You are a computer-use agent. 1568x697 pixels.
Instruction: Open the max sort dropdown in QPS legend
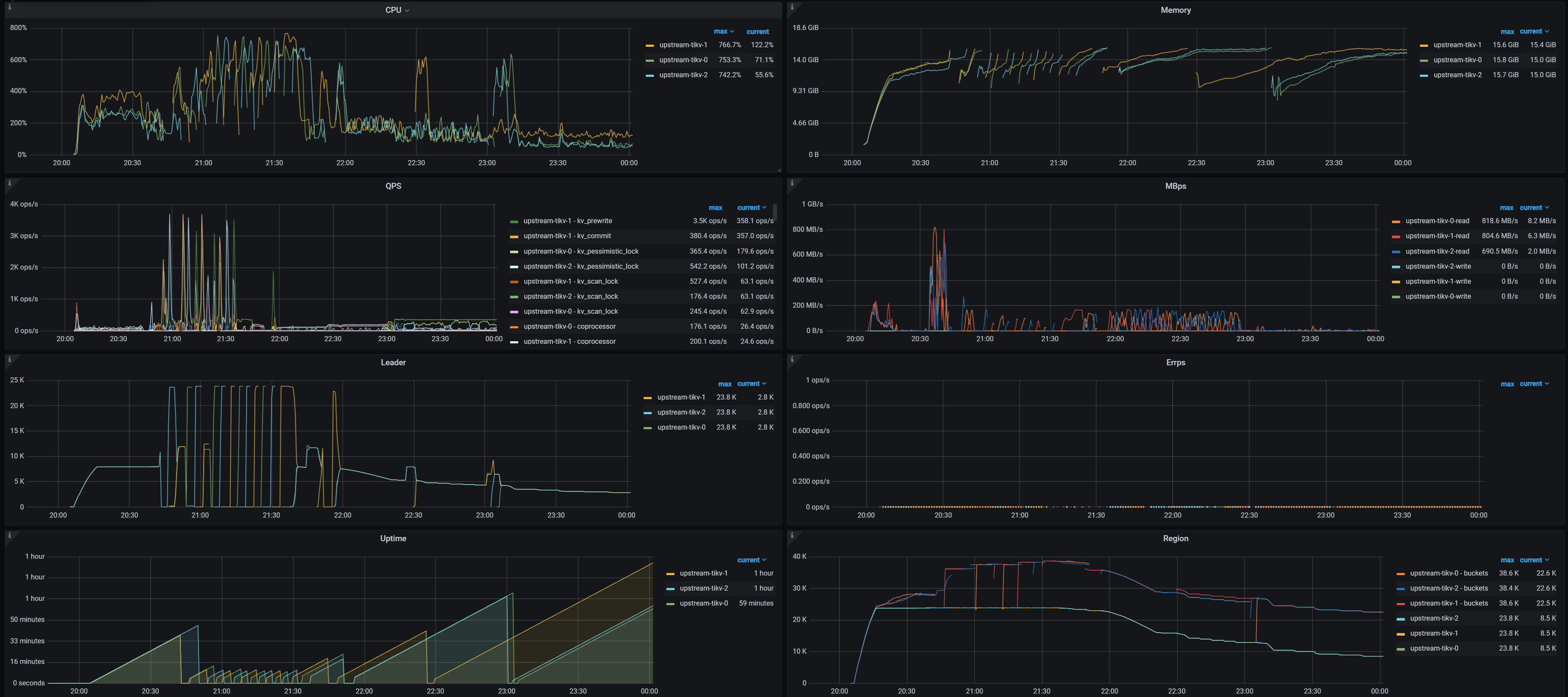(x=716, y=207)
